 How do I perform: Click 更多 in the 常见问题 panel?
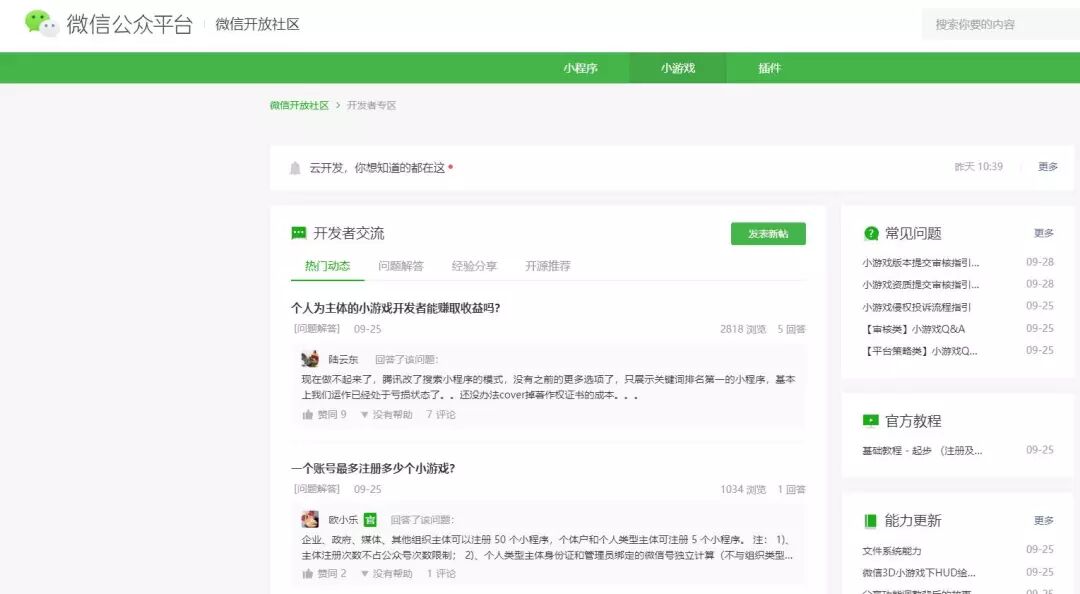pyautogui.click(x=1043, y=233)
